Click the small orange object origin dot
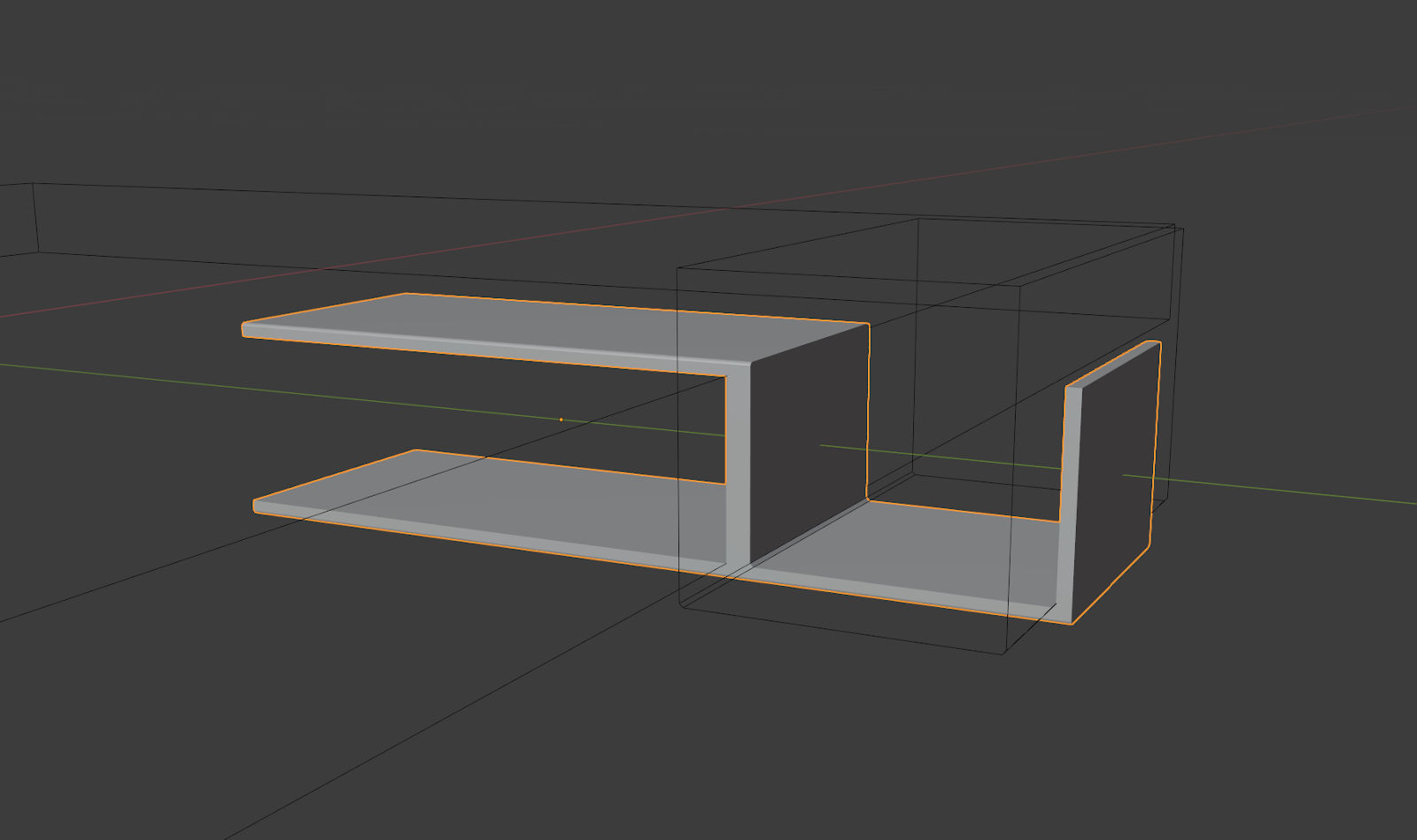 coord(561,420)
